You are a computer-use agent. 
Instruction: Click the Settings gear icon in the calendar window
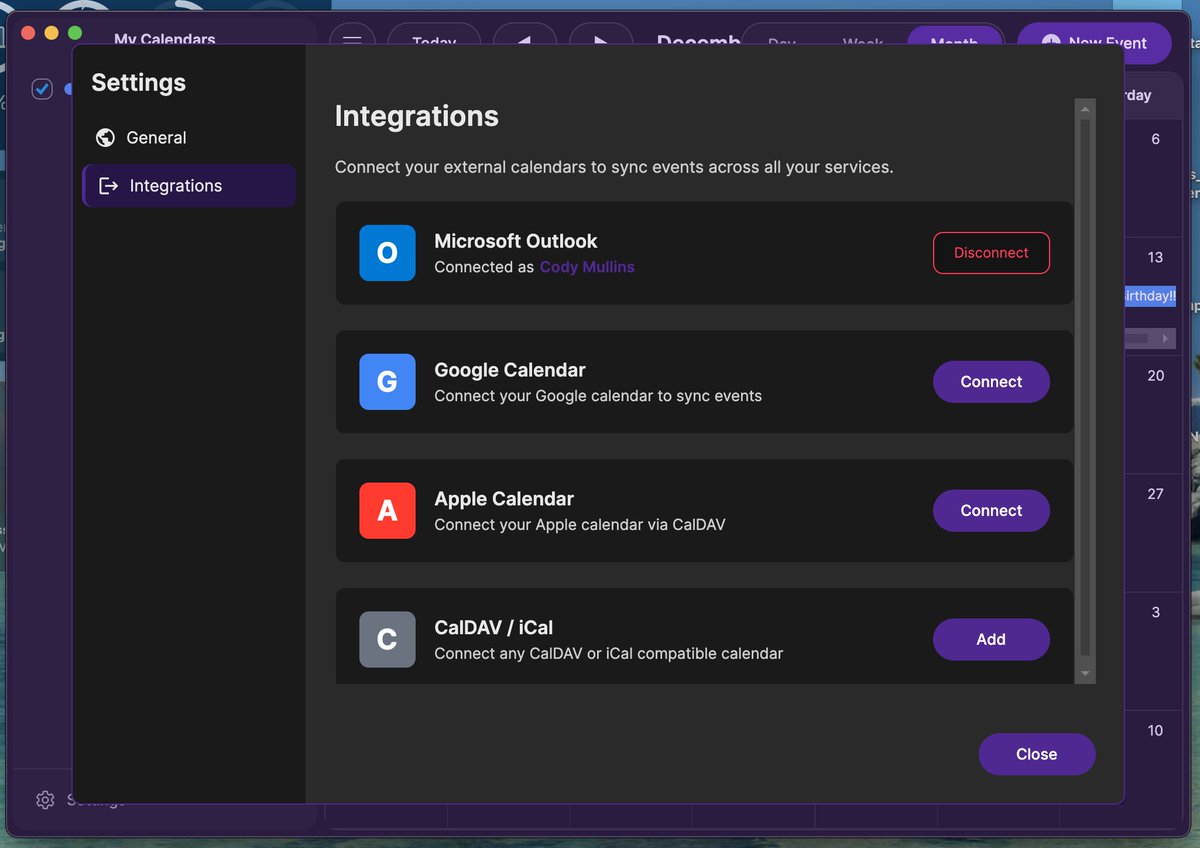45,800
